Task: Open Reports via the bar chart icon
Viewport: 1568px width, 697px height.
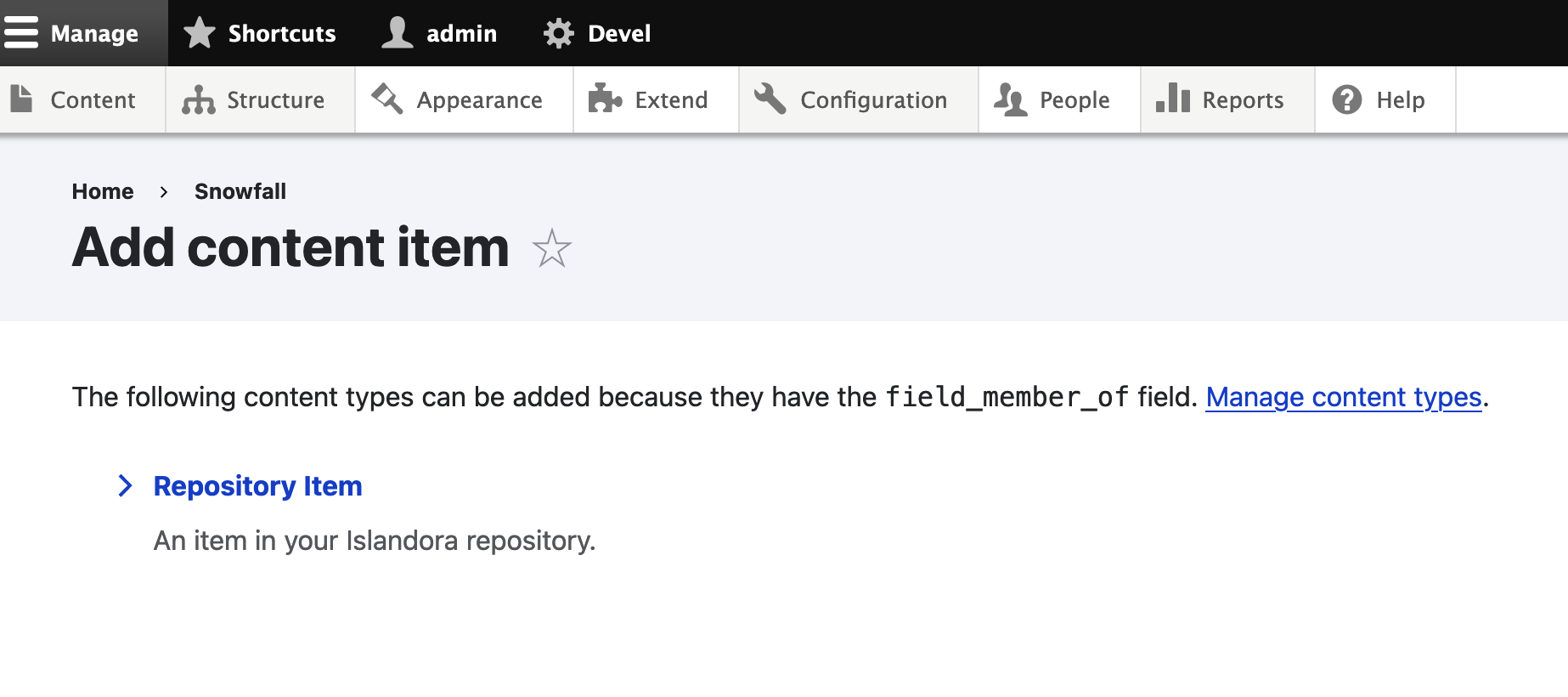Action: pyautogui.click(x=1171, y=99)
